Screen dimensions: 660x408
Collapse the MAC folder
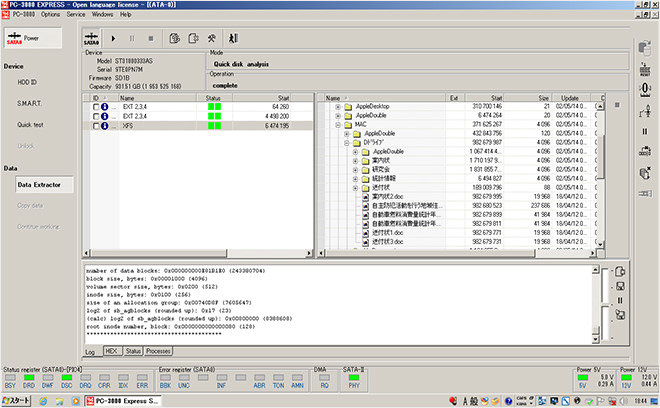(338, 125)
